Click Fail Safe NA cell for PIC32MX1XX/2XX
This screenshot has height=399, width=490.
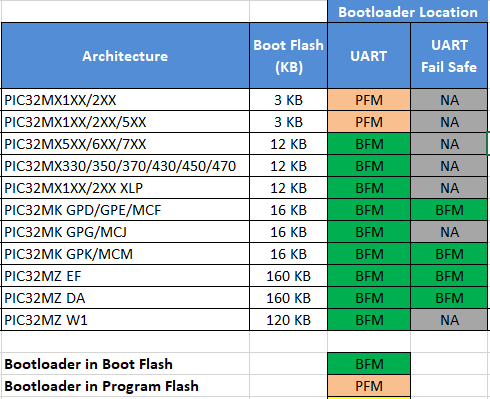click(449, 100)
